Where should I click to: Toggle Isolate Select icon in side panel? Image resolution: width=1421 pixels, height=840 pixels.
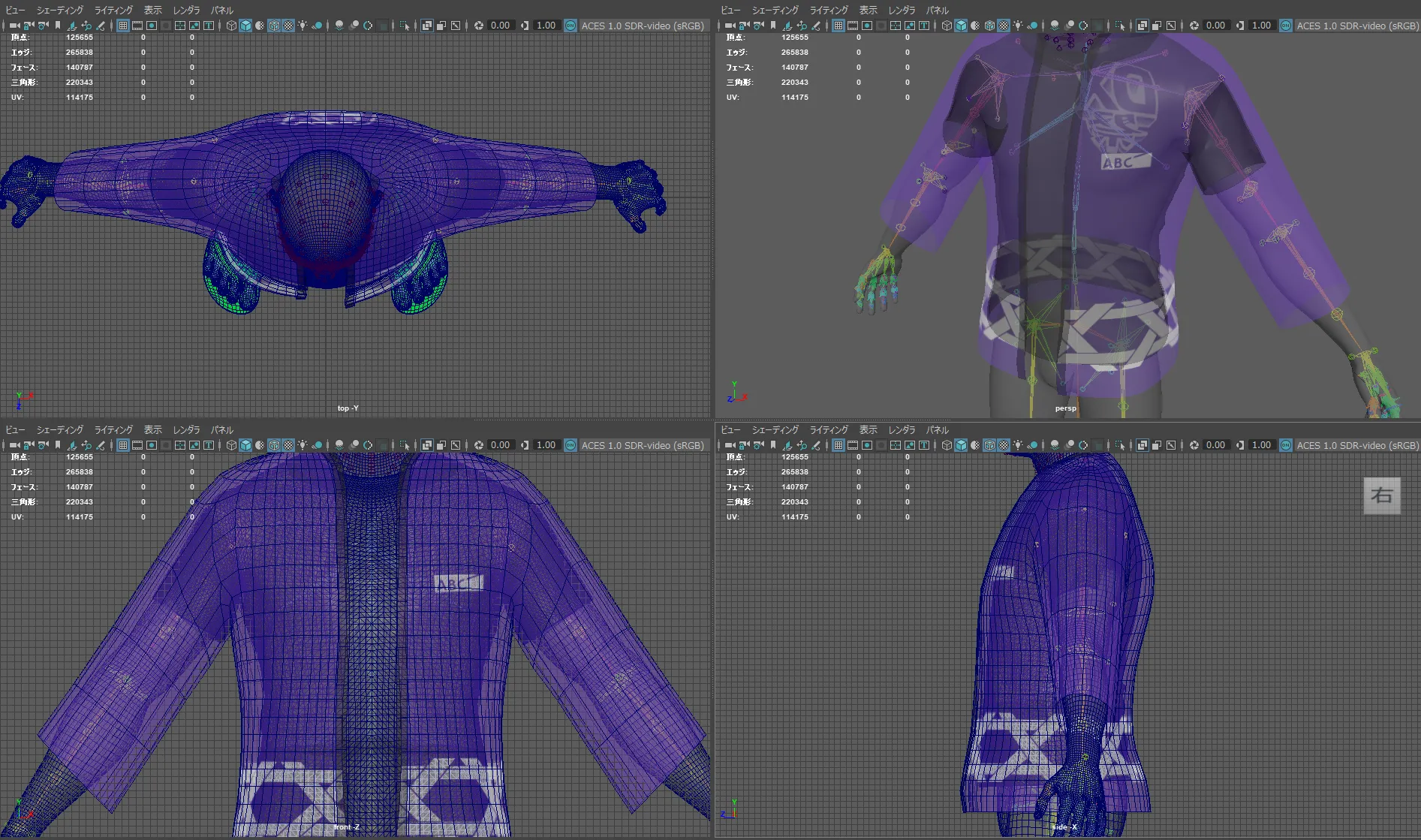click(1120, 445)
